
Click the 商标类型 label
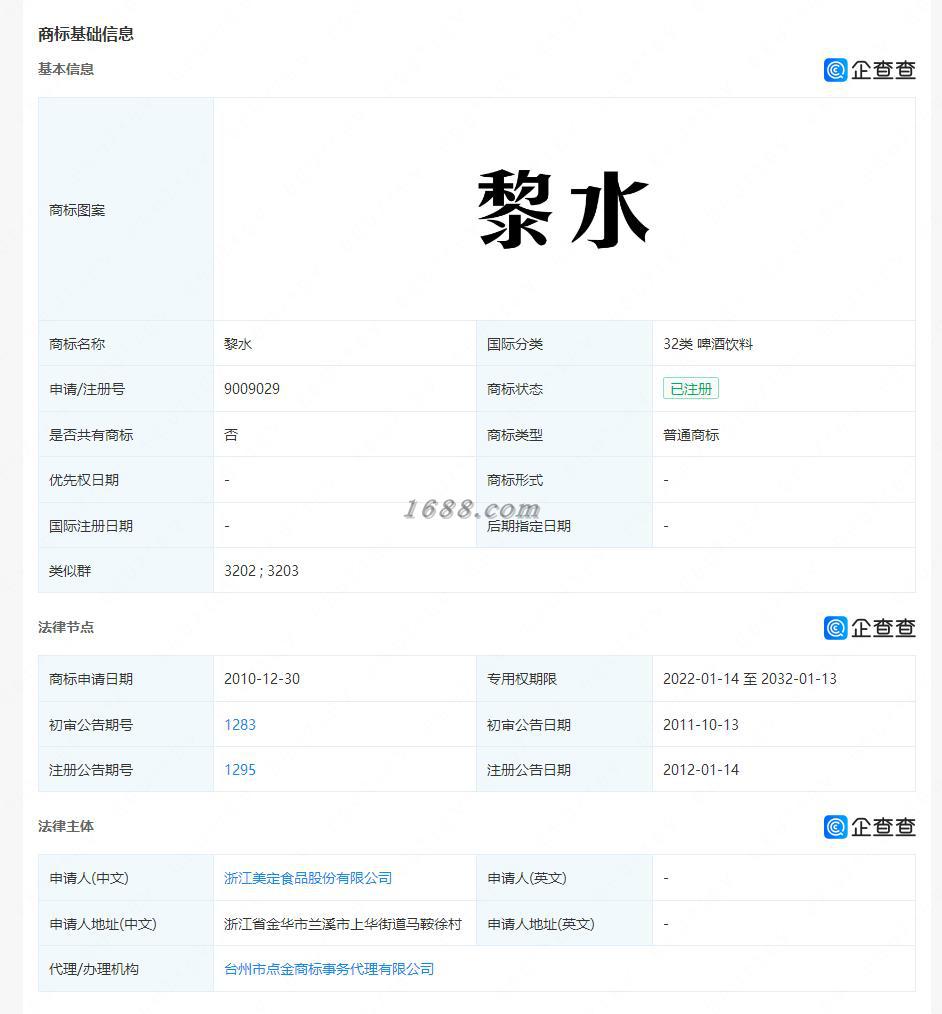pyautogui.click(x=515, y=435)
